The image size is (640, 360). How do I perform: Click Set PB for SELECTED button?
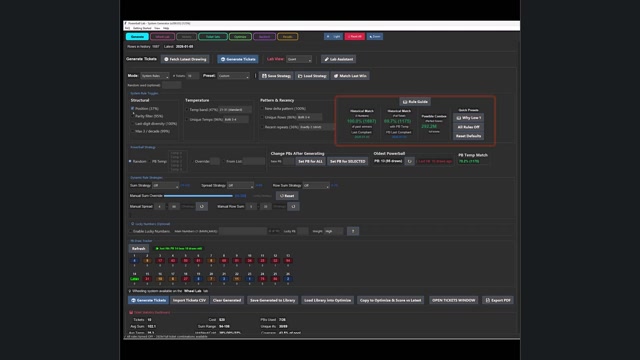point(347,162)
